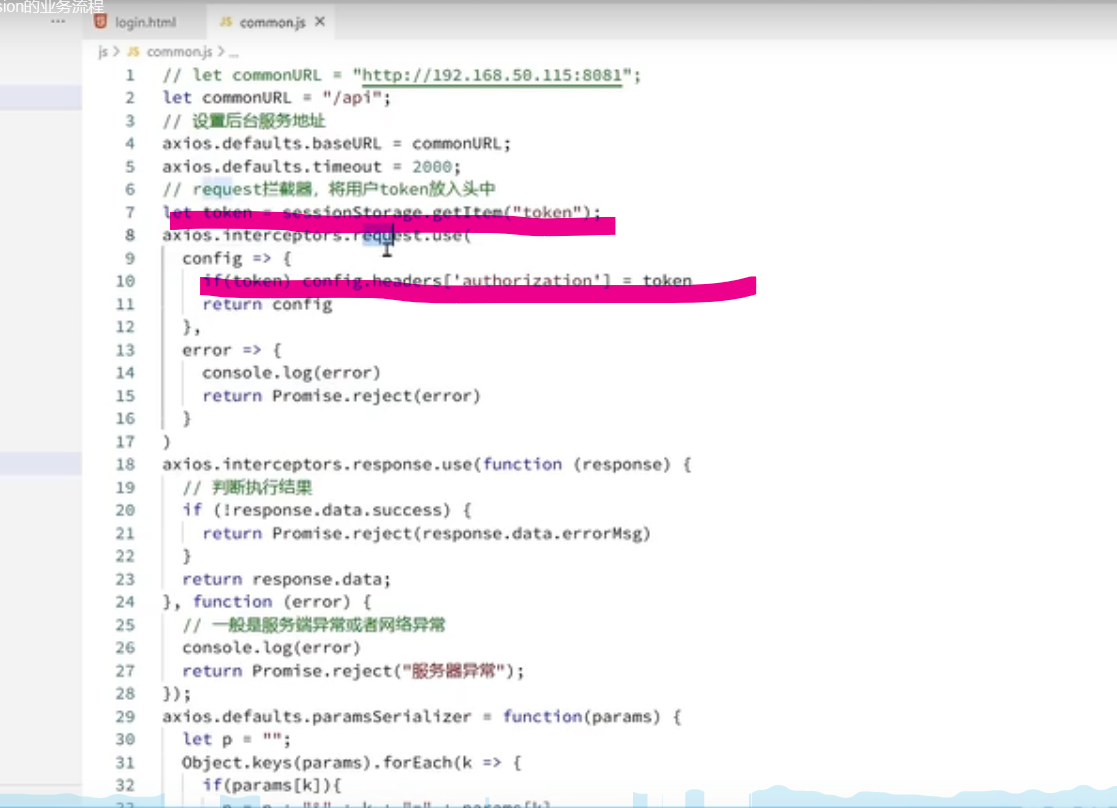Click the text 'let commonURL = "/api";'
The image size is (1117, 808).
click(x=276, y=98)
